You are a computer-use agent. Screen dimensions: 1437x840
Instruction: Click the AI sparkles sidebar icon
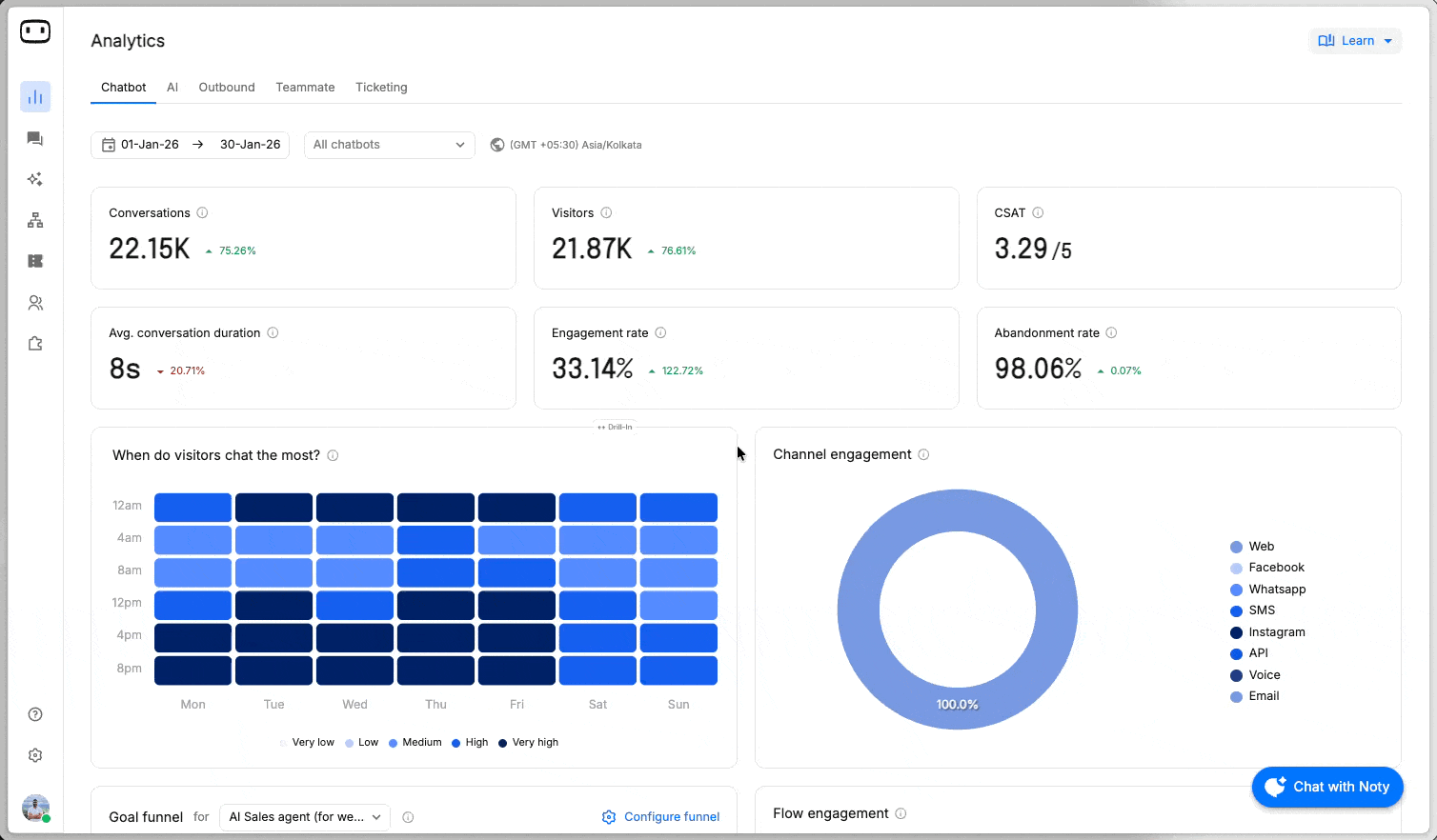click(x=35, y=180)
